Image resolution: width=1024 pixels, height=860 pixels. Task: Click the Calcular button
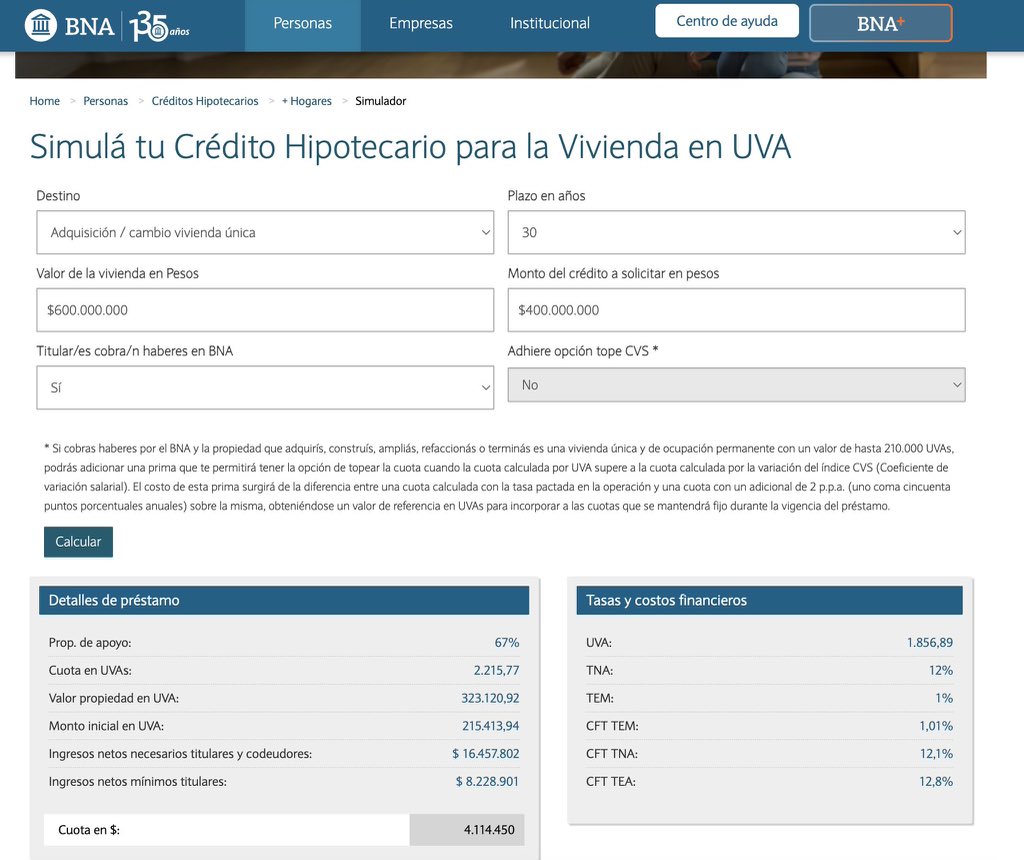[x=78, y=542]
